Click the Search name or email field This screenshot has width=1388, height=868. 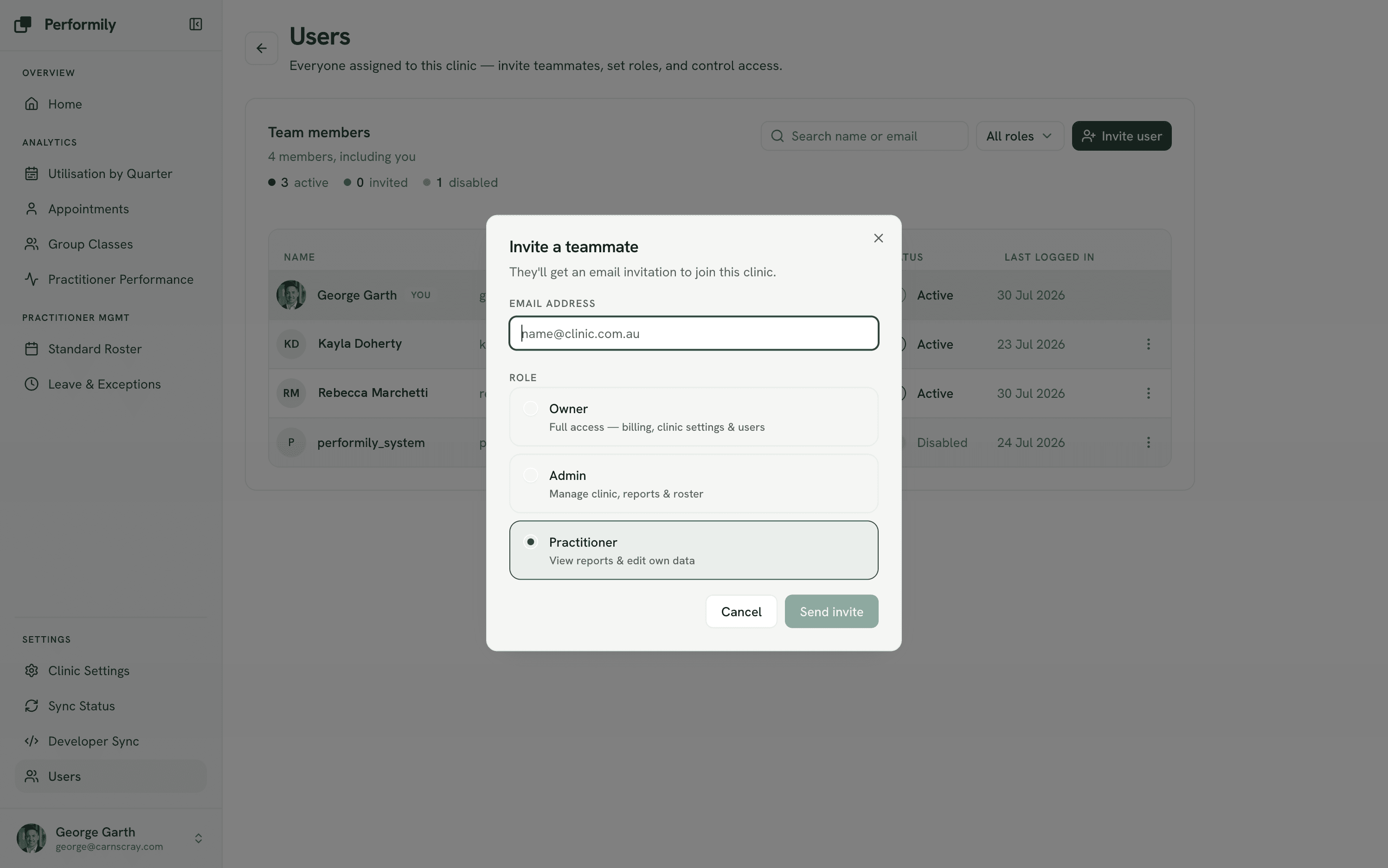[x=864, y=136]
